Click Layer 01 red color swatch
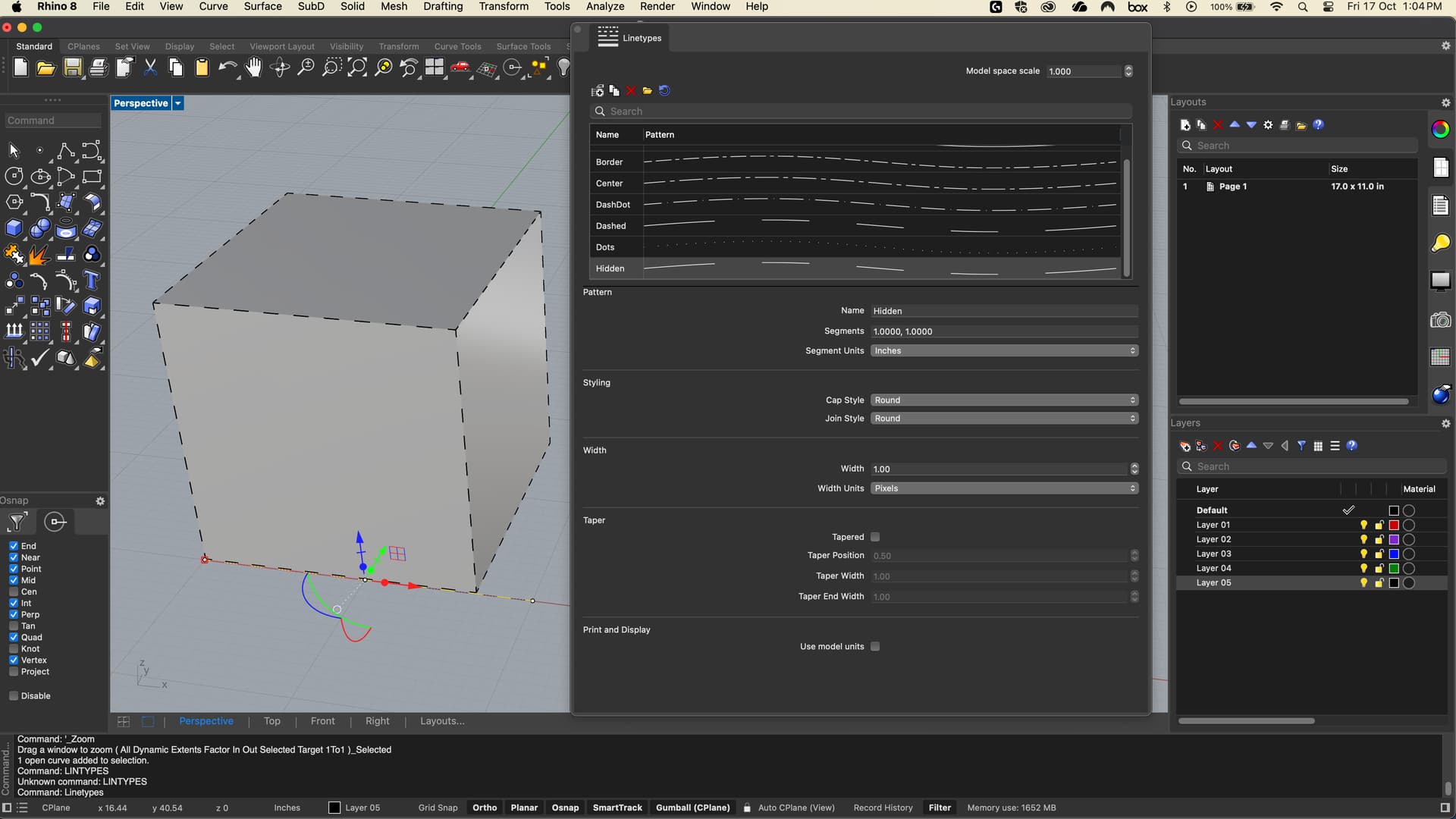This screenshot has height=819, width=1456. 1394,525
